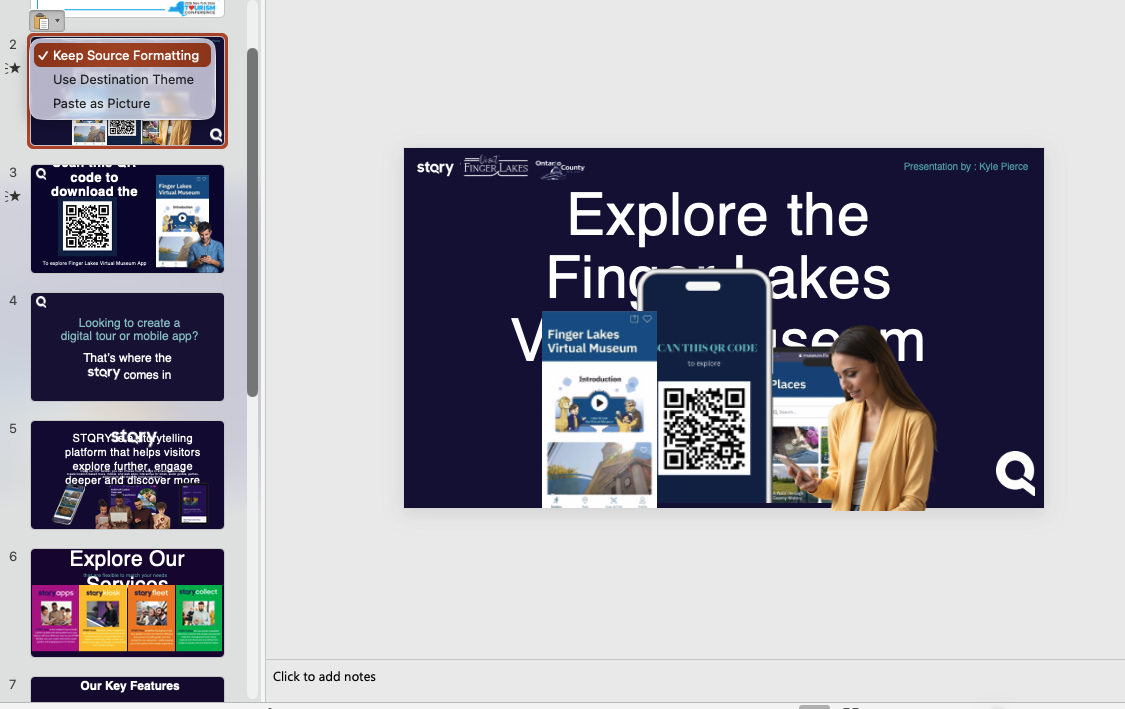Select the QR code image on the slide
1125x709 pixels.
(x=704, y=428)
